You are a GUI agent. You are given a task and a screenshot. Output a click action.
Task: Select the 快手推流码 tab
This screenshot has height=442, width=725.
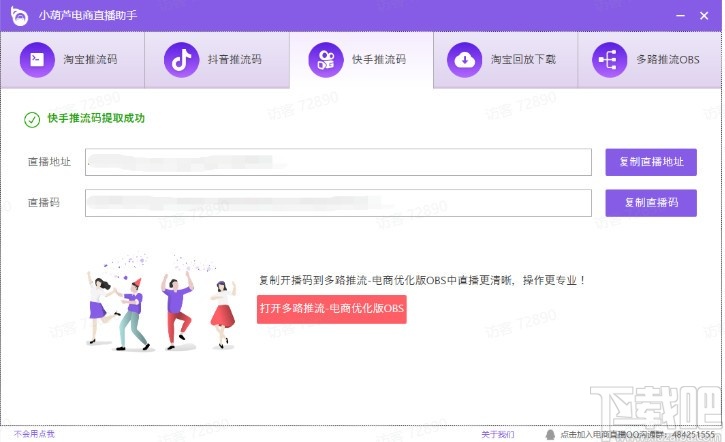click(x=362, y=60)
